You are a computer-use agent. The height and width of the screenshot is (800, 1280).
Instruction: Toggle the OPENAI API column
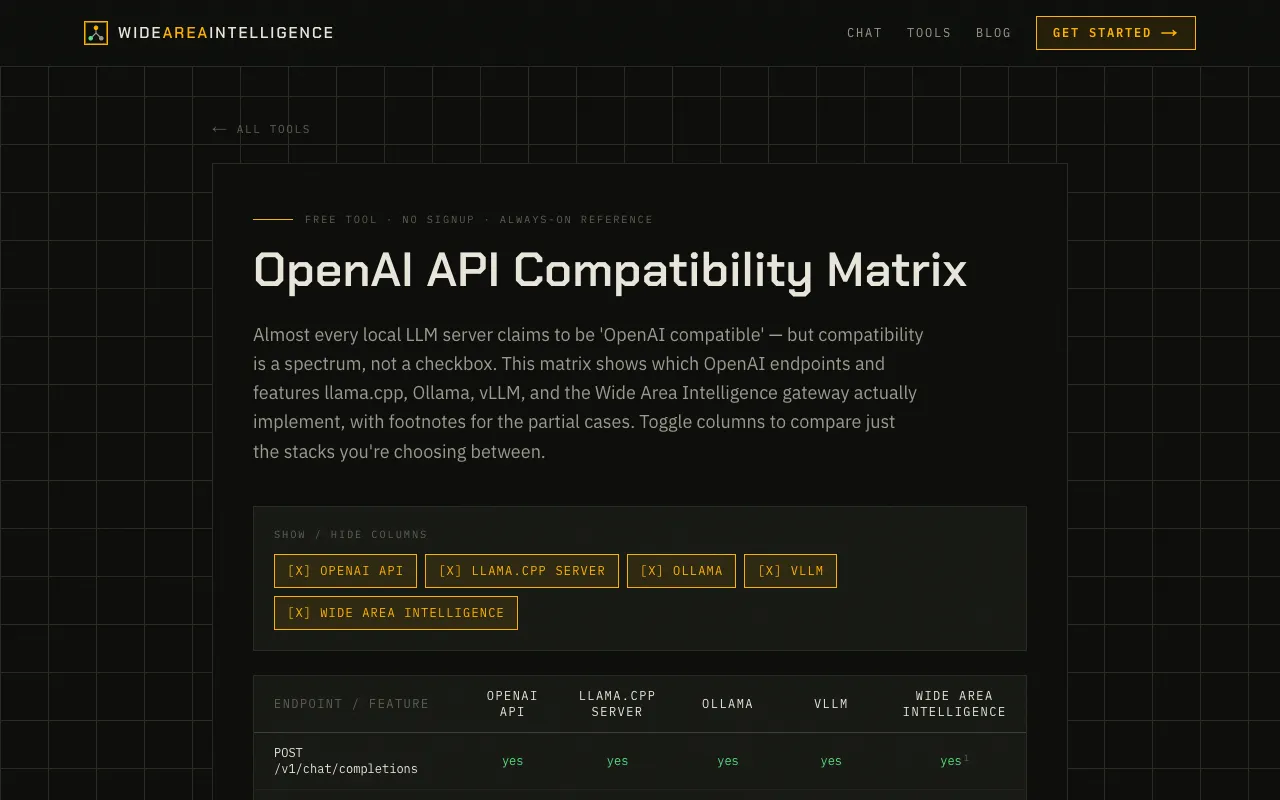pyautogui.click(x=345, y=571)
